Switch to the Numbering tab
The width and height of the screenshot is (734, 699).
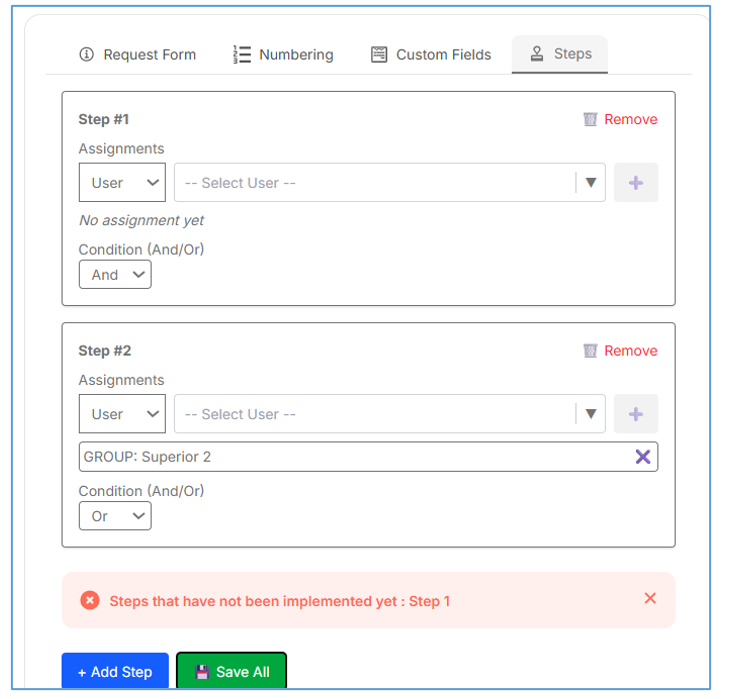click(x=283, y=55)
